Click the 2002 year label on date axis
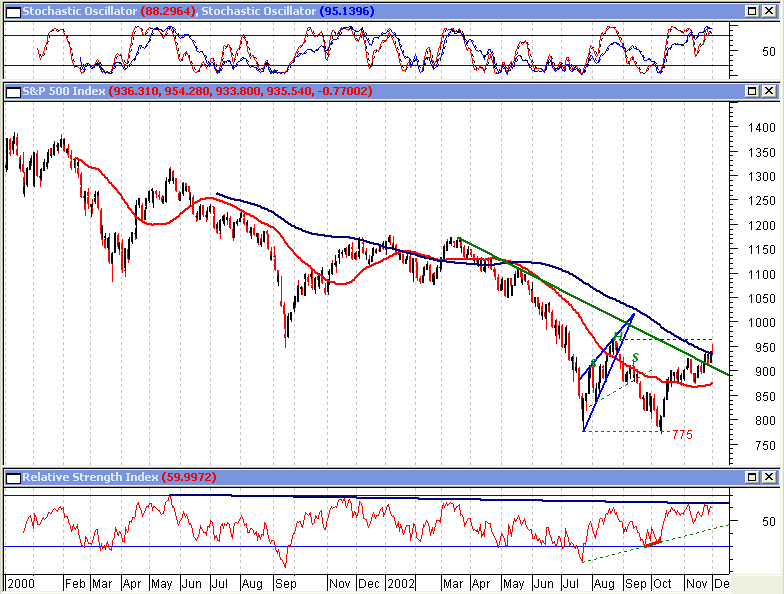The width and height of the screenshot is (784, 594). point(401,584)
